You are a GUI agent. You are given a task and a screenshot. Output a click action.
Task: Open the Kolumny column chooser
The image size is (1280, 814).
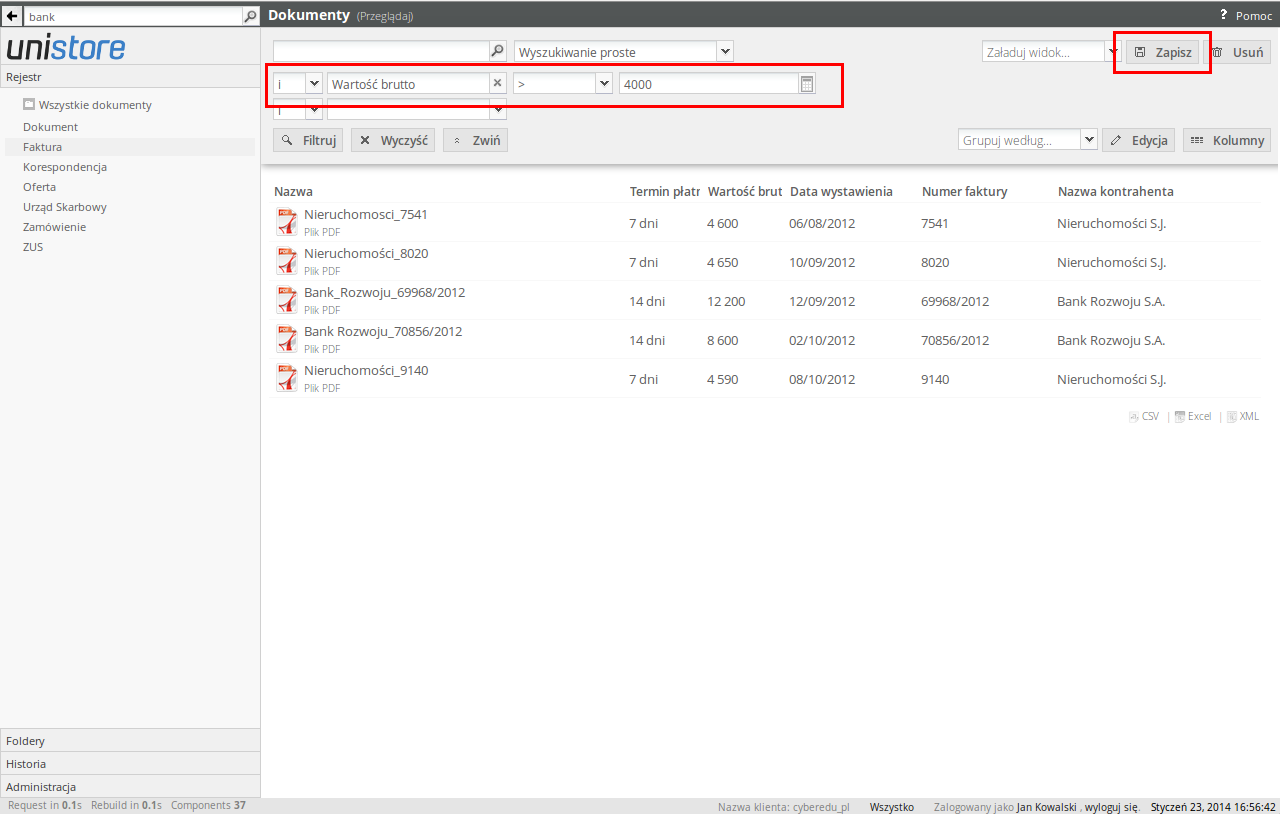click(x=1227, y=140)
